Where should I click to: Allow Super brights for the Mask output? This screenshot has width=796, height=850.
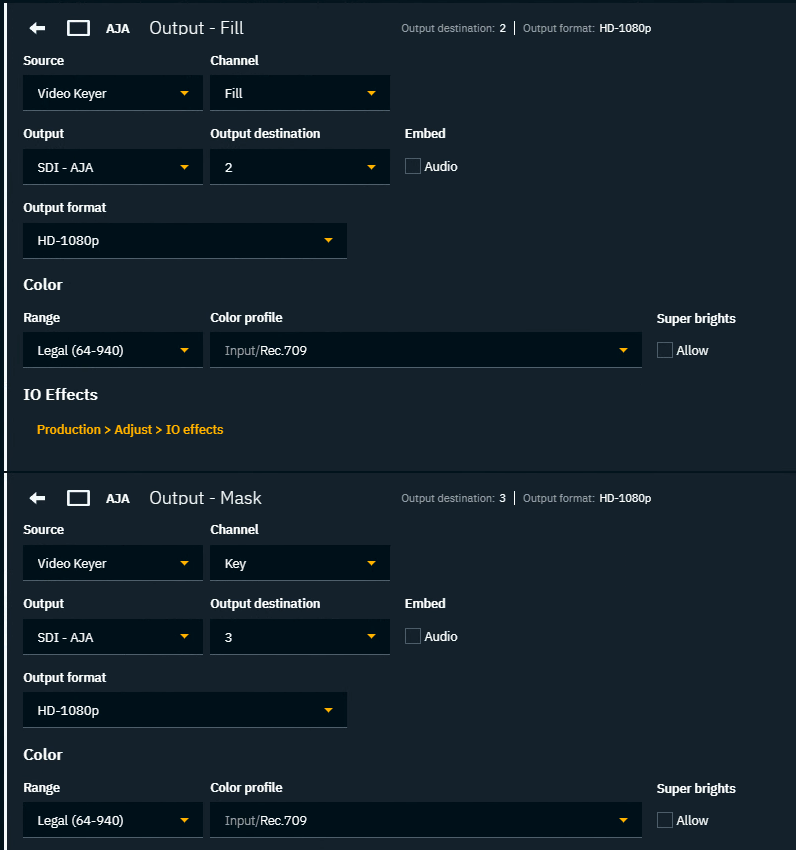point(664,820)
